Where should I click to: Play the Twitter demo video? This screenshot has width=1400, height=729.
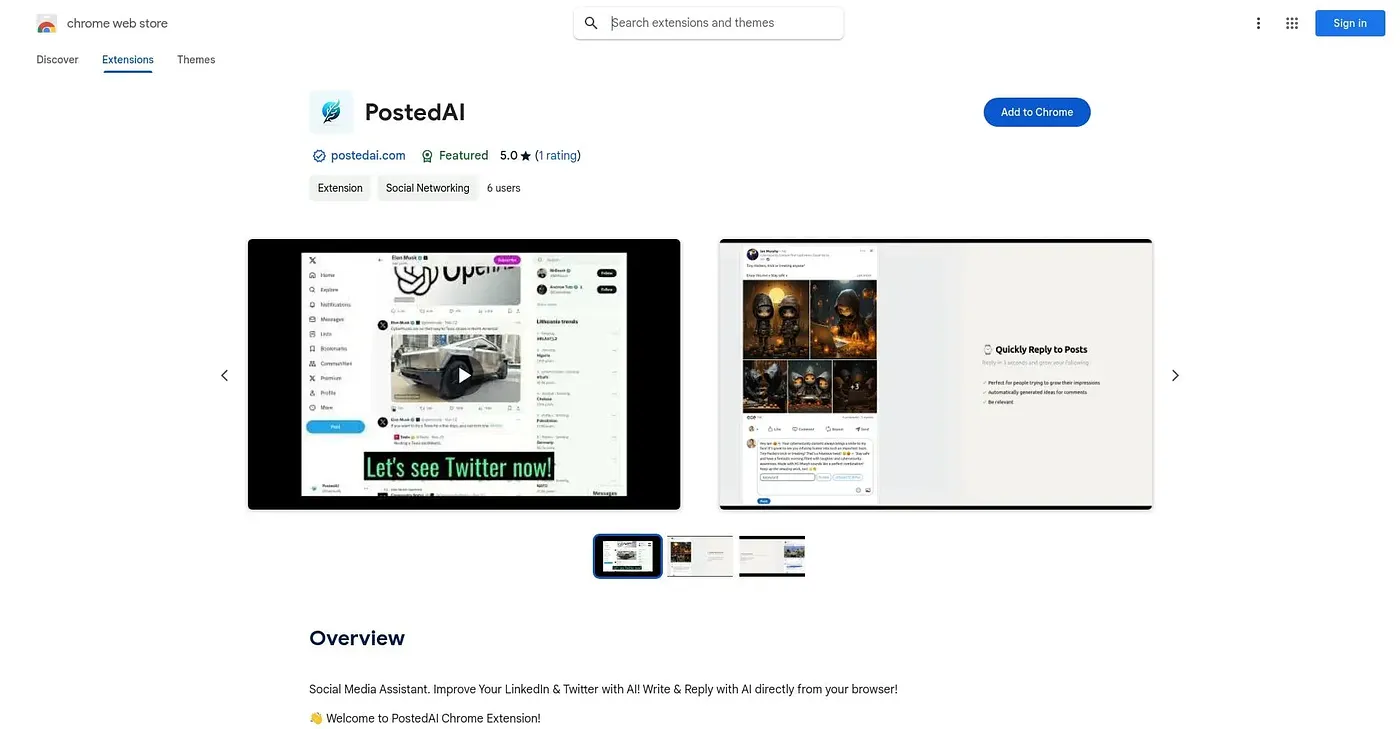point(464,375)
